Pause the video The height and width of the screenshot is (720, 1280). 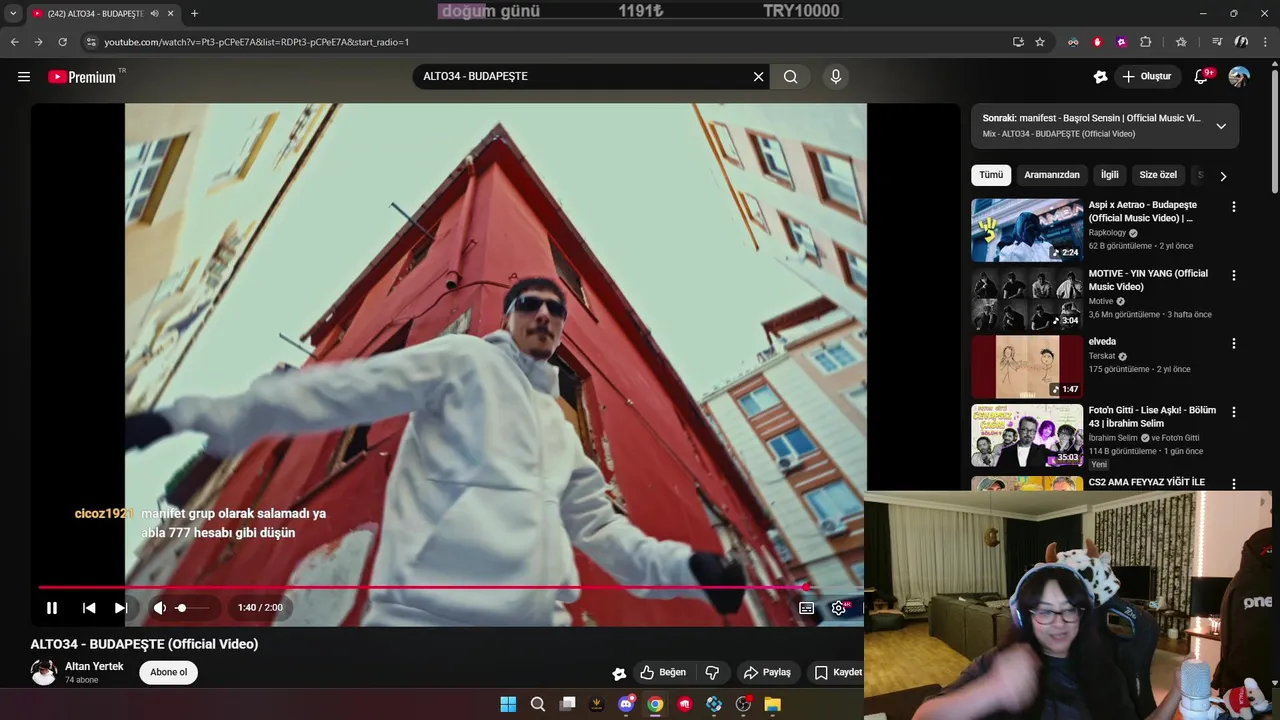coord(52,607)
